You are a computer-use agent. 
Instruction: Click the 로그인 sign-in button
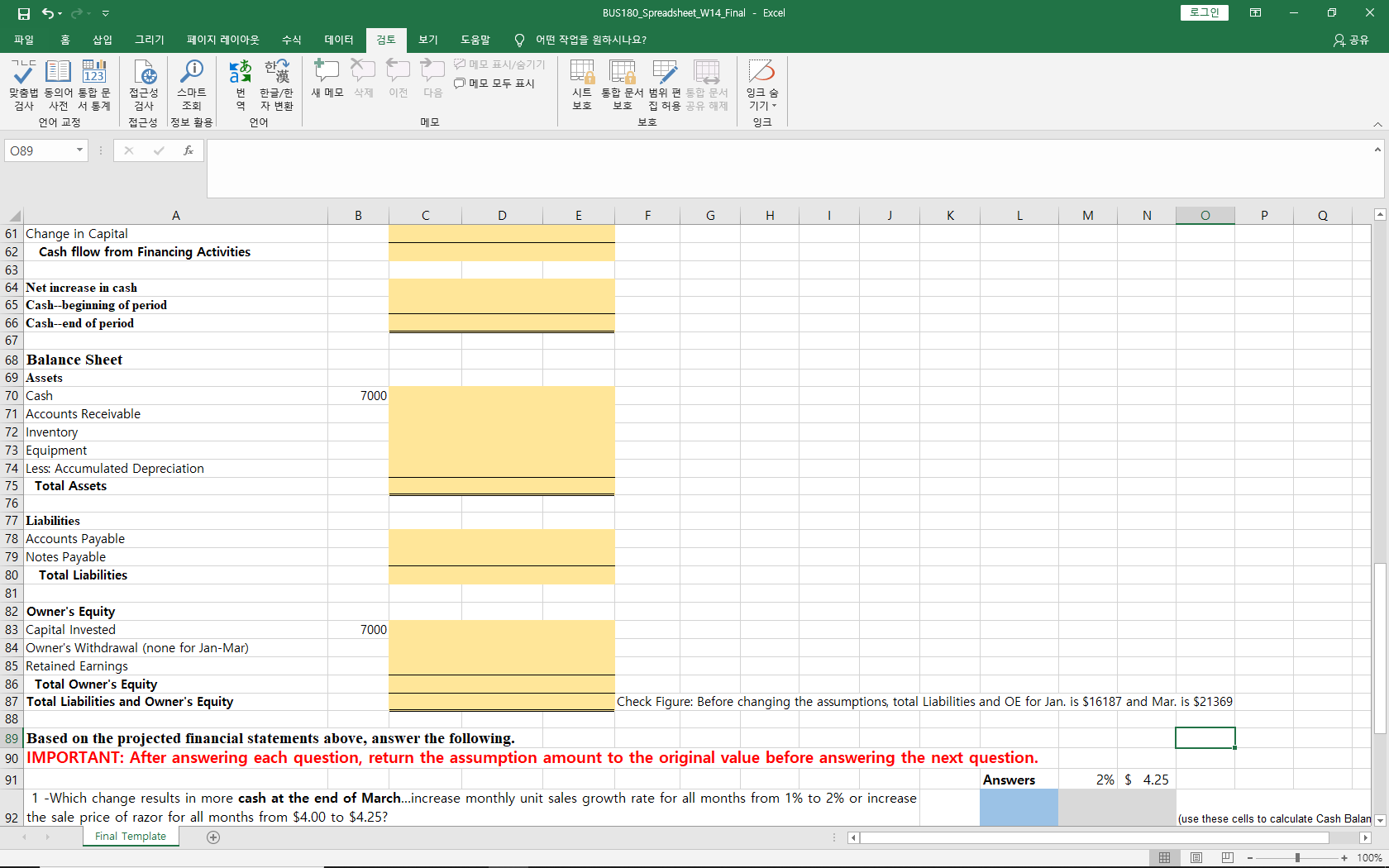[1204, 12]
